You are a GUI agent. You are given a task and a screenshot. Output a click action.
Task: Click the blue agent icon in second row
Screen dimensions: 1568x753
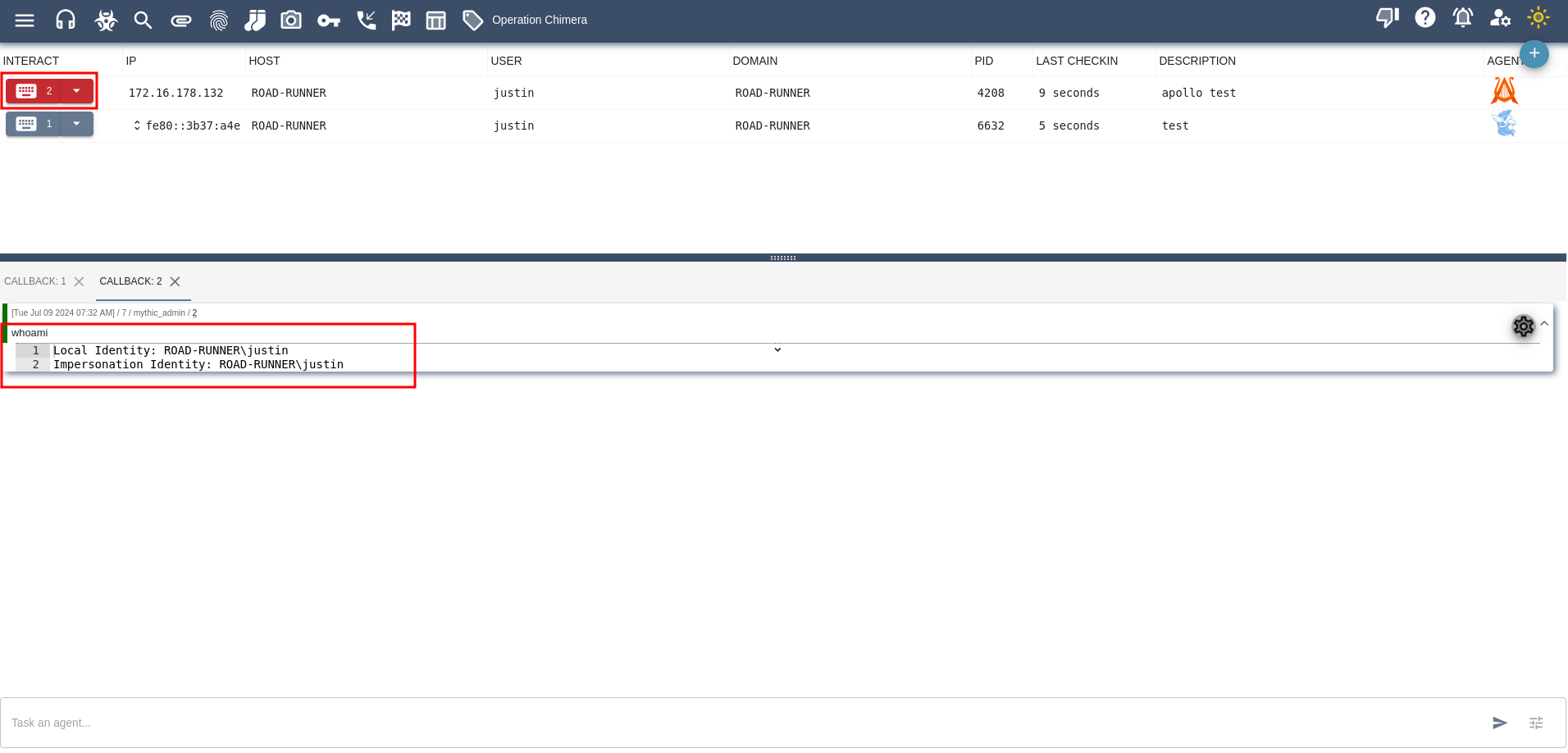(1504, 124)
